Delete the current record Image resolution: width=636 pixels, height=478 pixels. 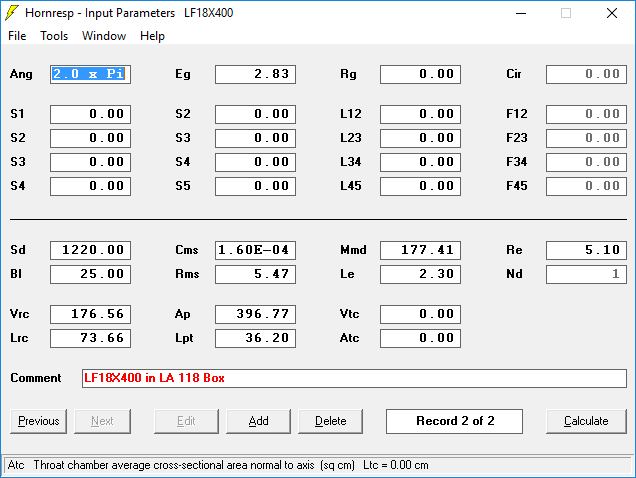tap(331, 421)
